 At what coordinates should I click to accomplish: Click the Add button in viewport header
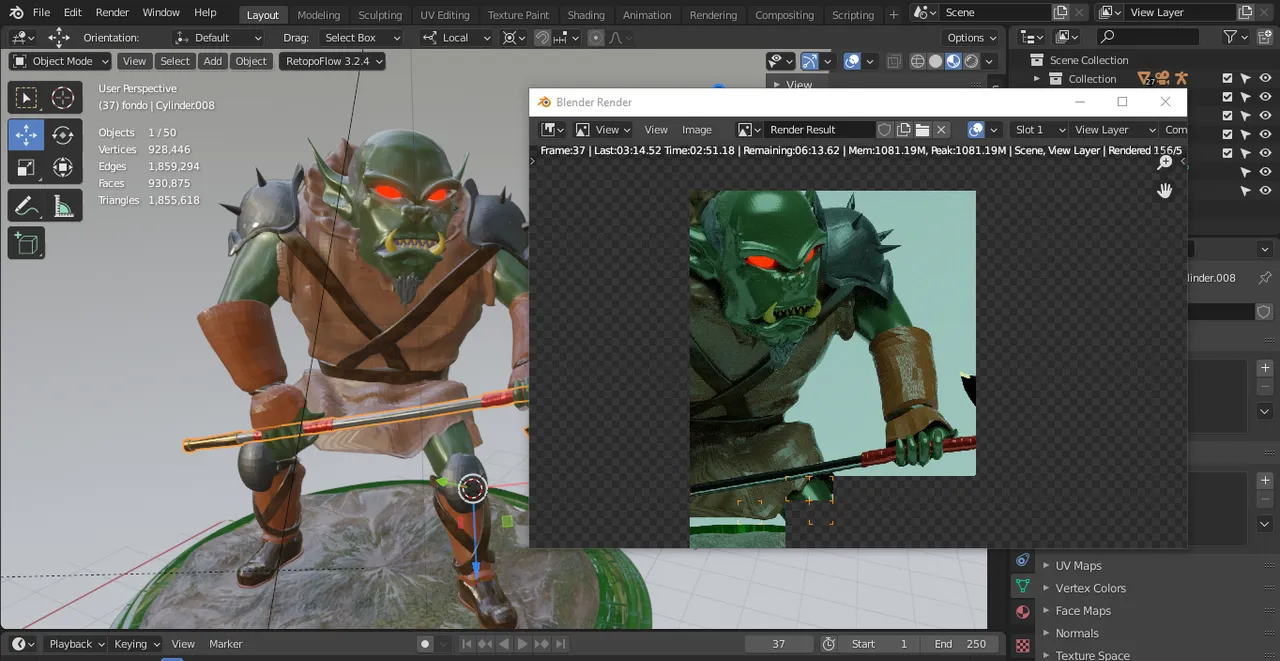(213, 61)
